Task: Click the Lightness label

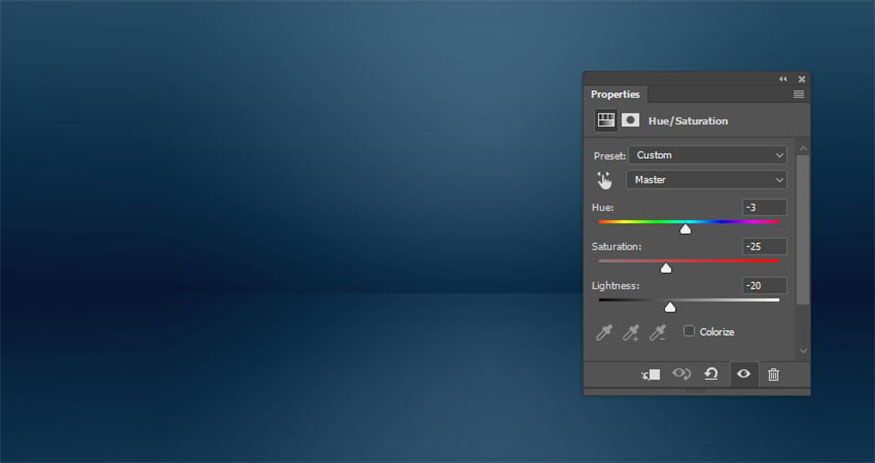Action: [616, 286]
